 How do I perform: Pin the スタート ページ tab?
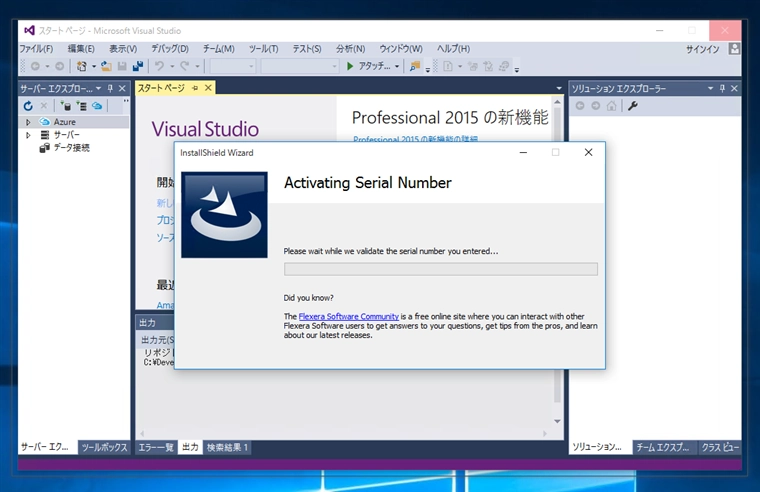pos(195,88)
